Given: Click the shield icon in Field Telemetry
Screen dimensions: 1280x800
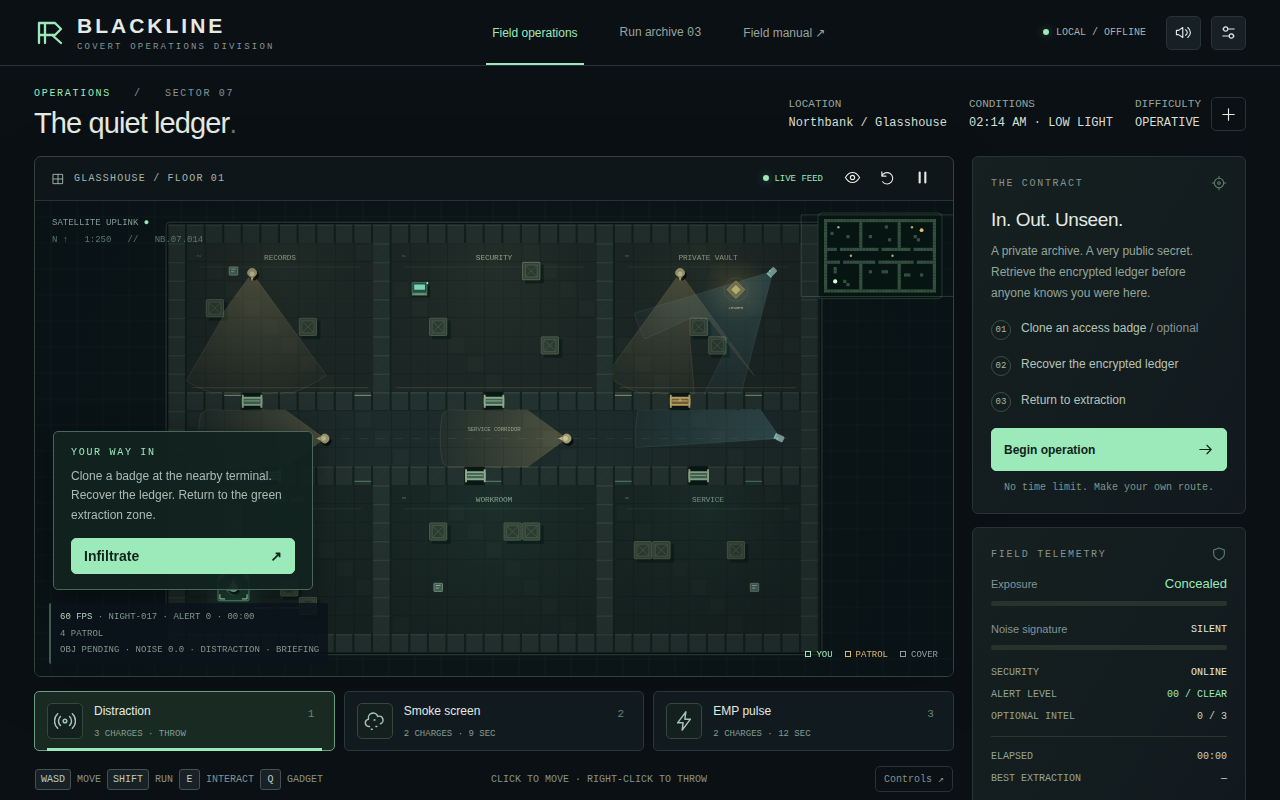Looking at the screenshot, I should point(1218,554).
